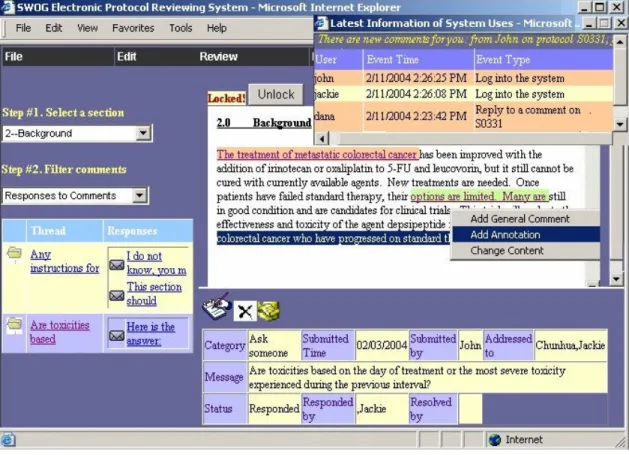Click envelope icon beside 'I do not know'
Screen dimensions: 629x455
(117, 265)
